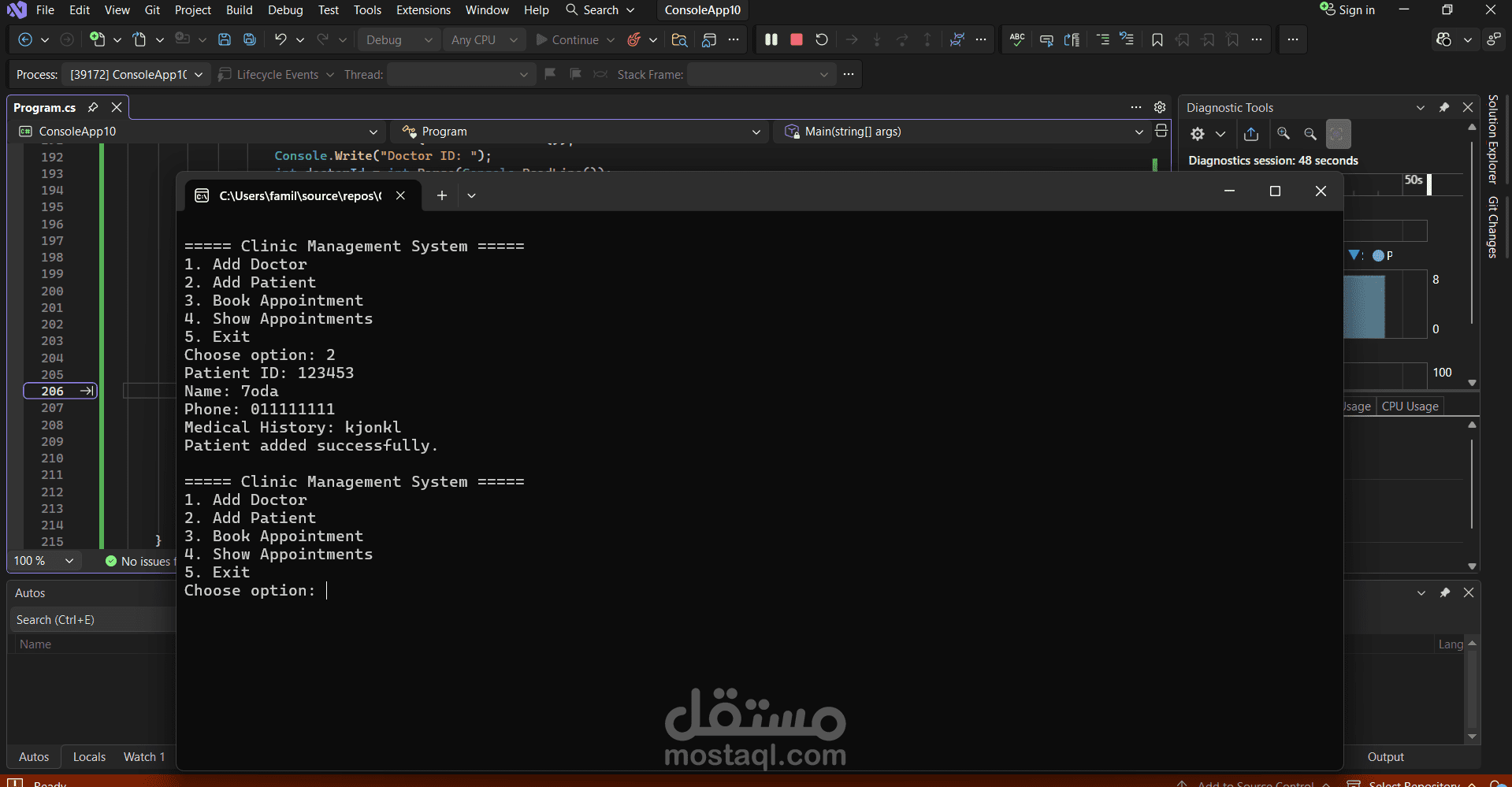
Task: Zoom in on the diagnostics timeline
Action: pos(1284,134)
